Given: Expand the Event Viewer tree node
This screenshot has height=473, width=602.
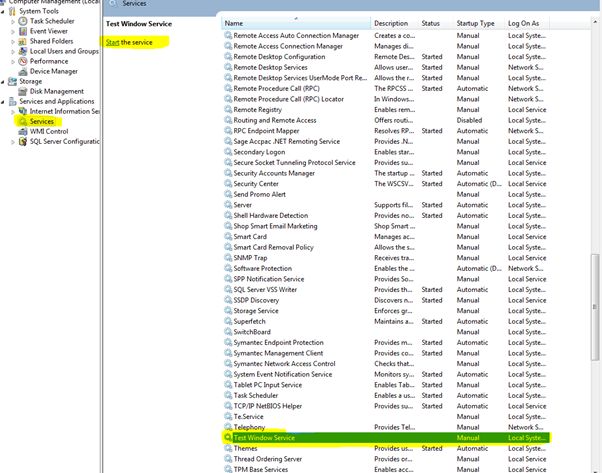Looking at the screenshot, I should (x=13, y=31).
